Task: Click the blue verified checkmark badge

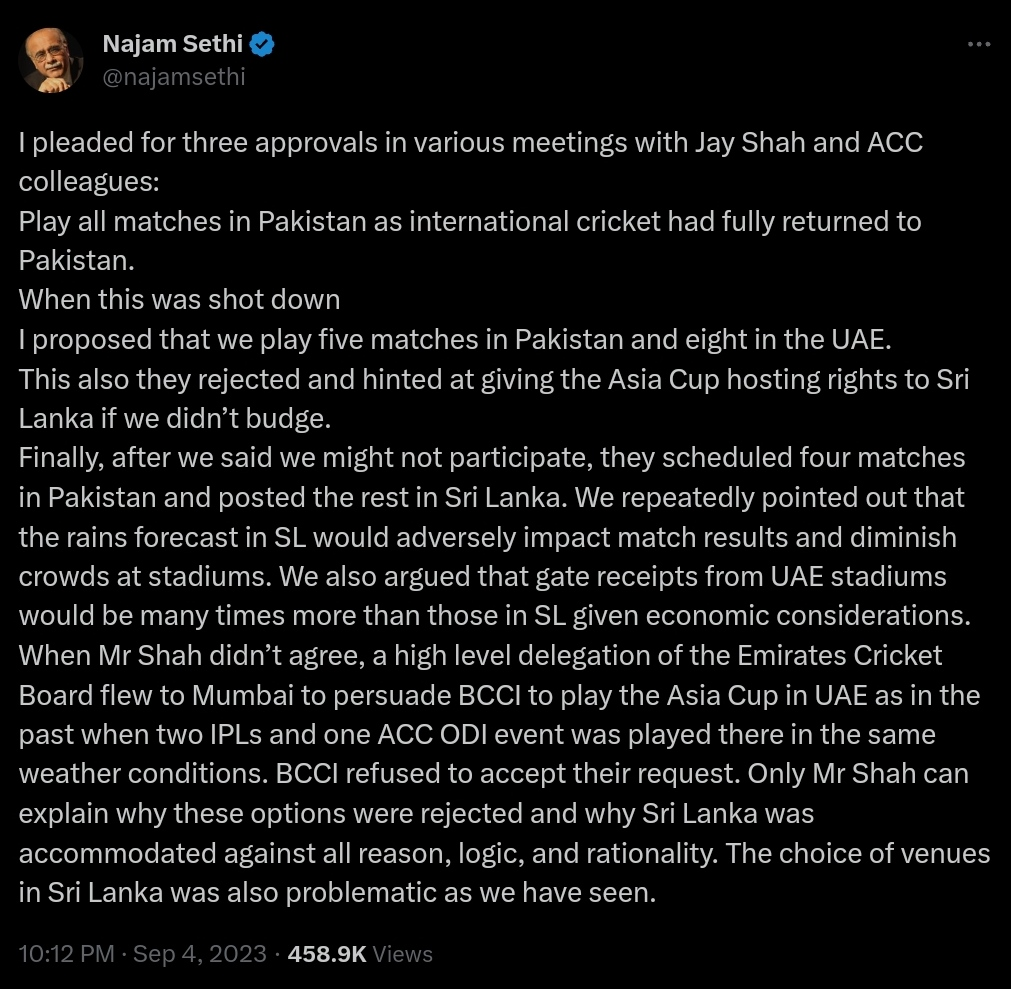Action: click(x=262, y=44)
